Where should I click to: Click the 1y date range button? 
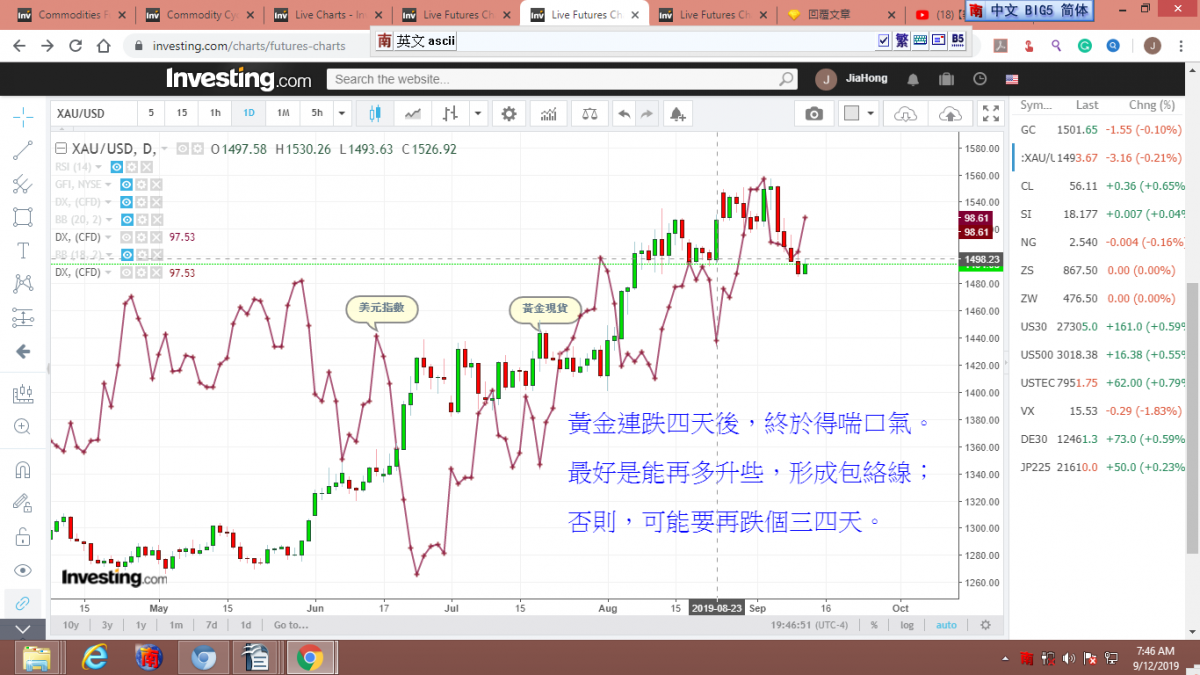[141, 625]
